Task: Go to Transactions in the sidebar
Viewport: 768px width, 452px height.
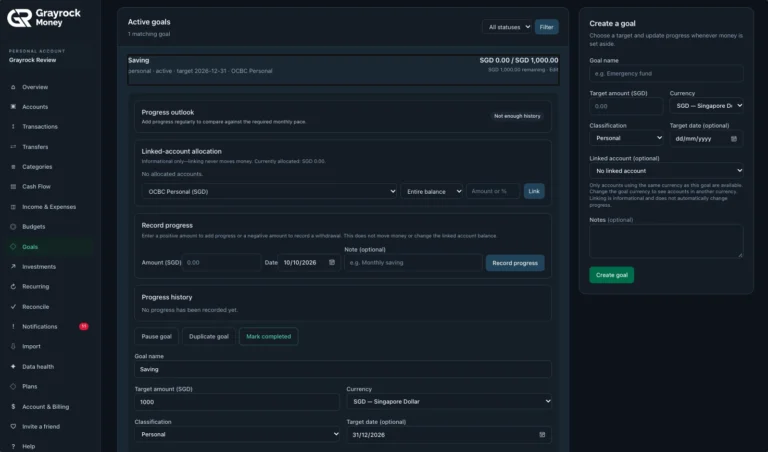Action: point(40,126)
